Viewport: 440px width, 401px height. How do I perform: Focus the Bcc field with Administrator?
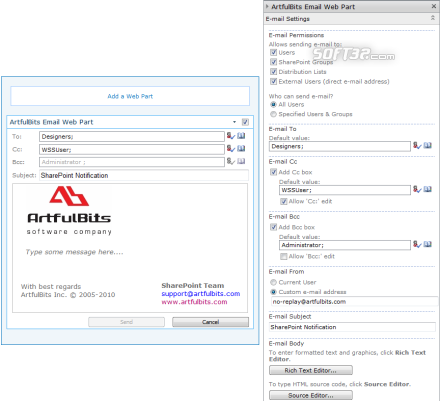tap(132, 162)
